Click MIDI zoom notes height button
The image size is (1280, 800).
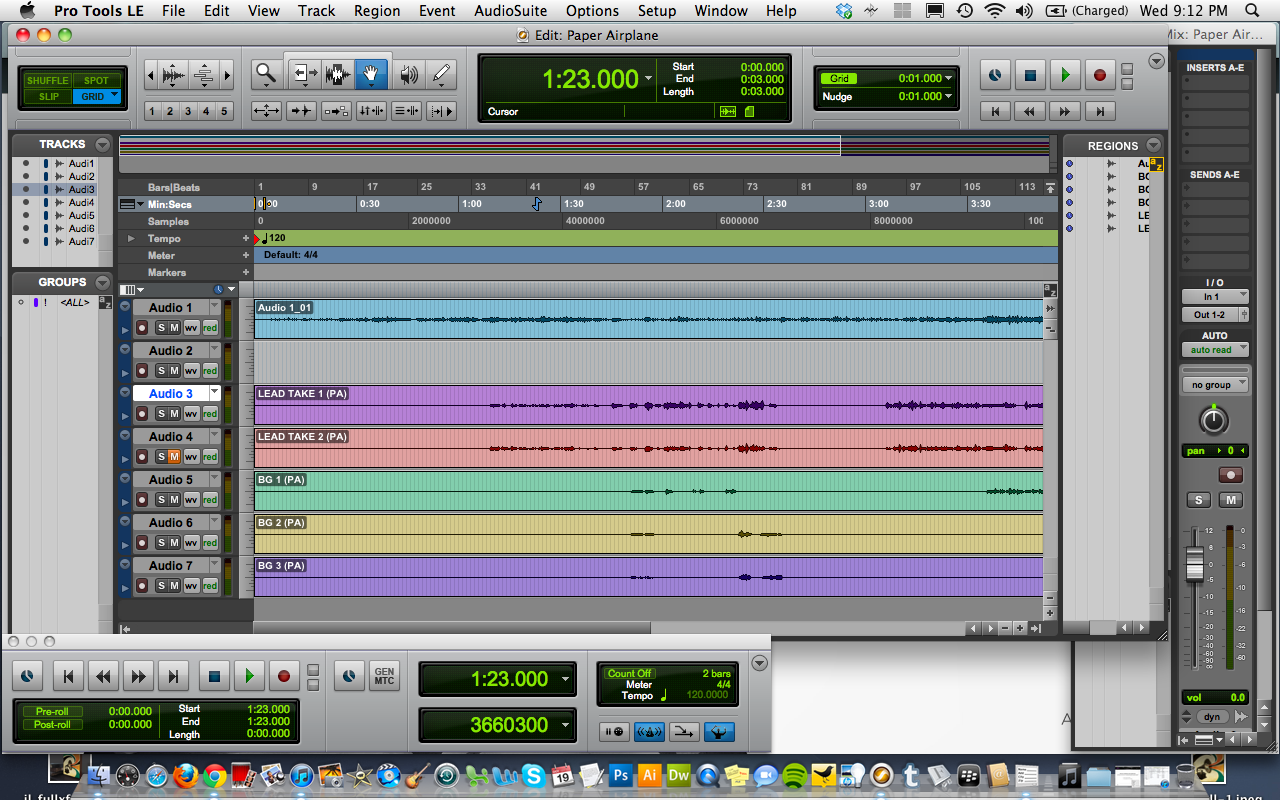click(203, 75)
